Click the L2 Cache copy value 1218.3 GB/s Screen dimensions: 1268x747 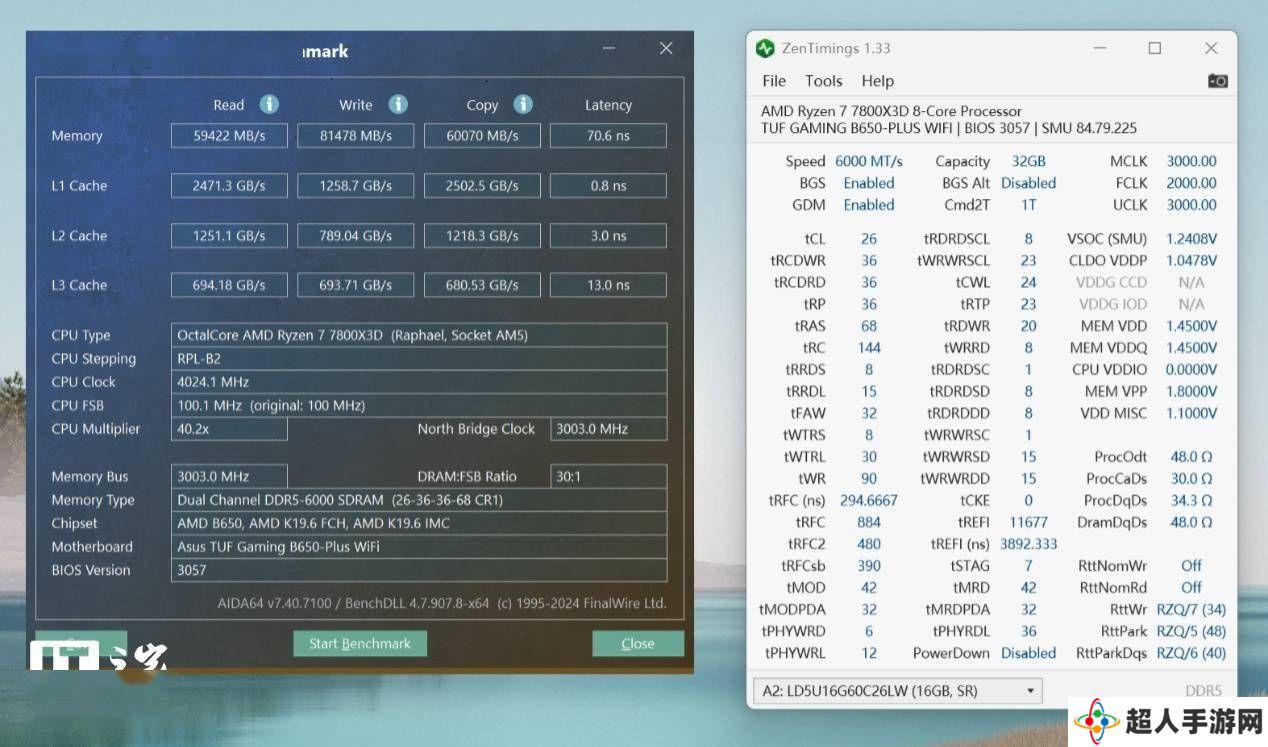pyautogui.click(x=482, y=235)
